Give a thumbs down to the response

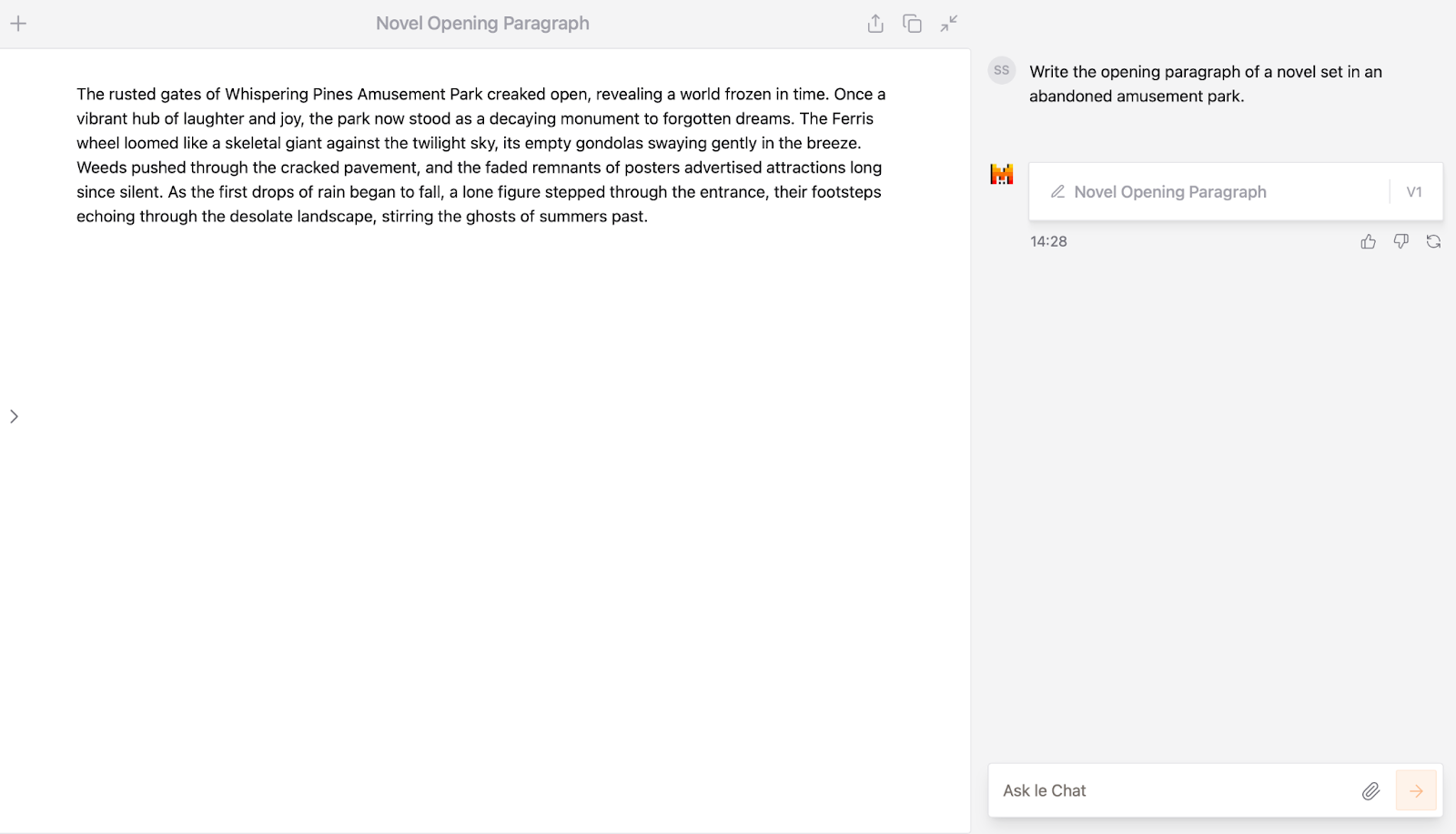click(1400, 241)
